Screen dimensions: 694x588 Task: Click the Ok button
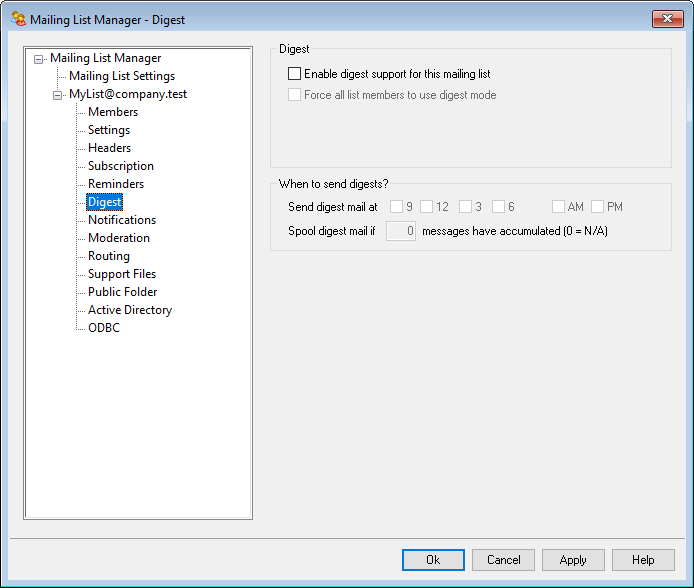coord(433,560)
